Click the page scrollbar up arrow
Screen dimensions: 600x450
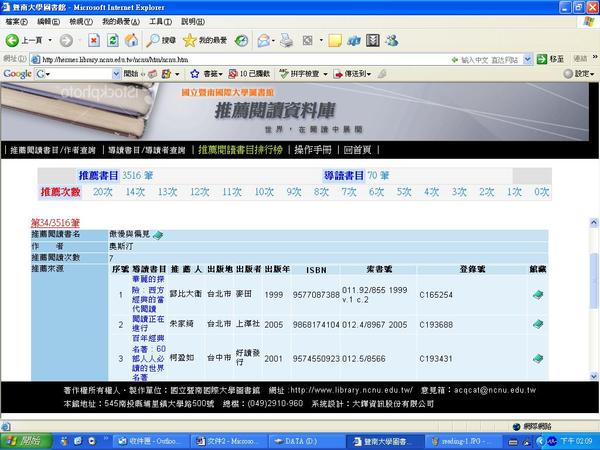[x=593, y=222]
